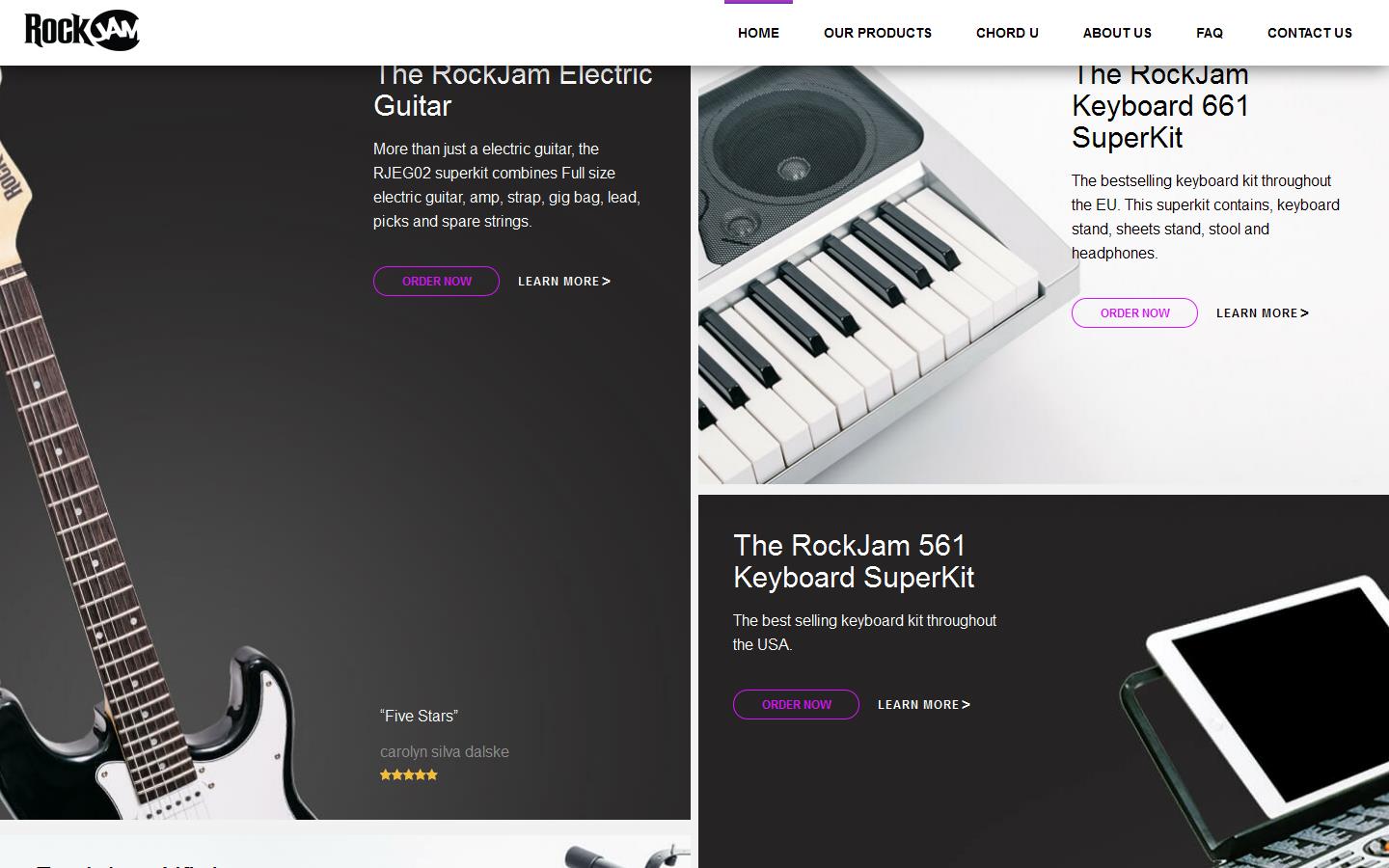Open the Our Products menu
Viewport: 1389px width, 868px height.
point(877,33)
